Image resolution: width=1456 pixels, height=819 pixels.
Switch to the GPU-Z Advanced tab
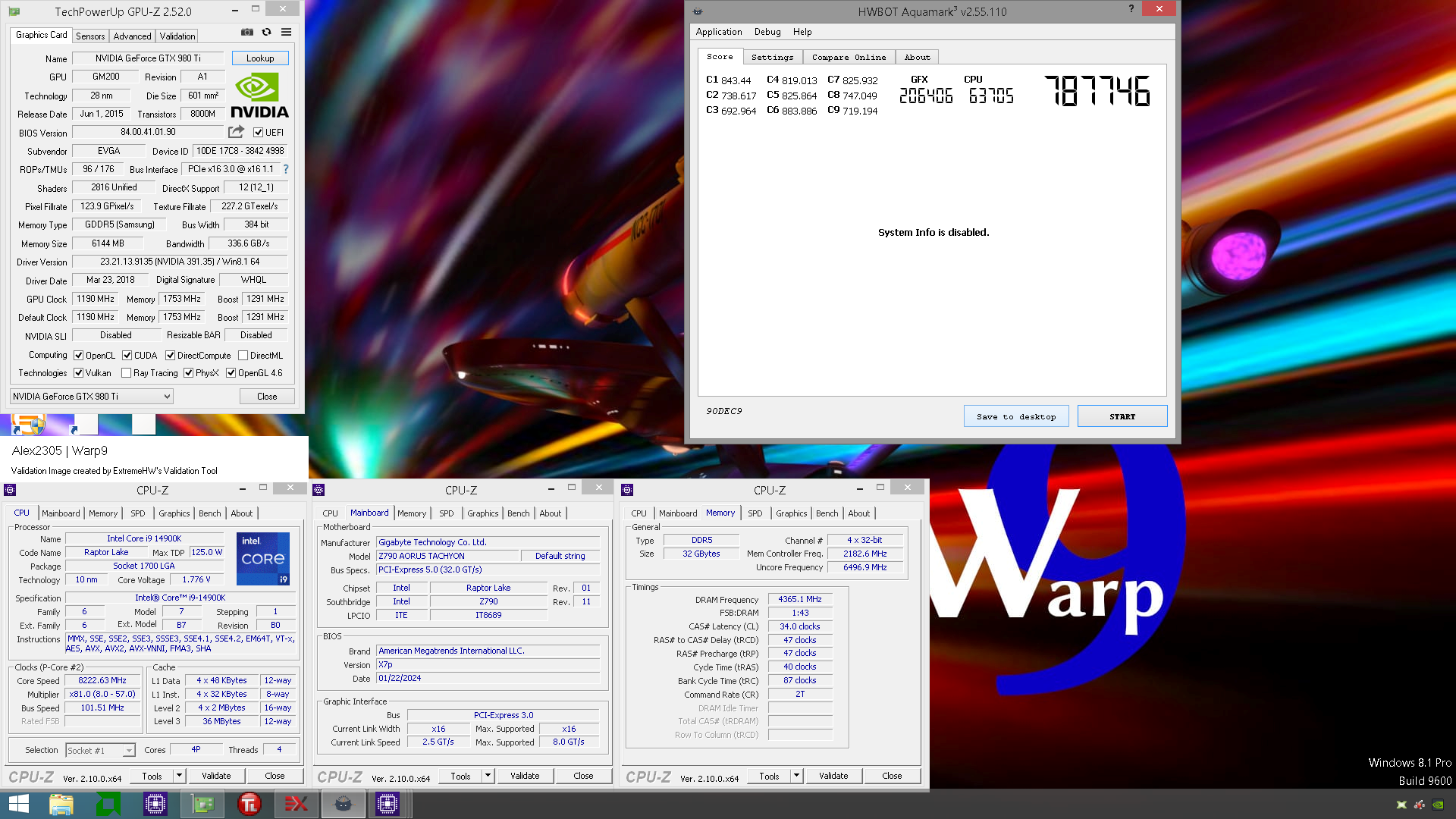coord(132,36)
